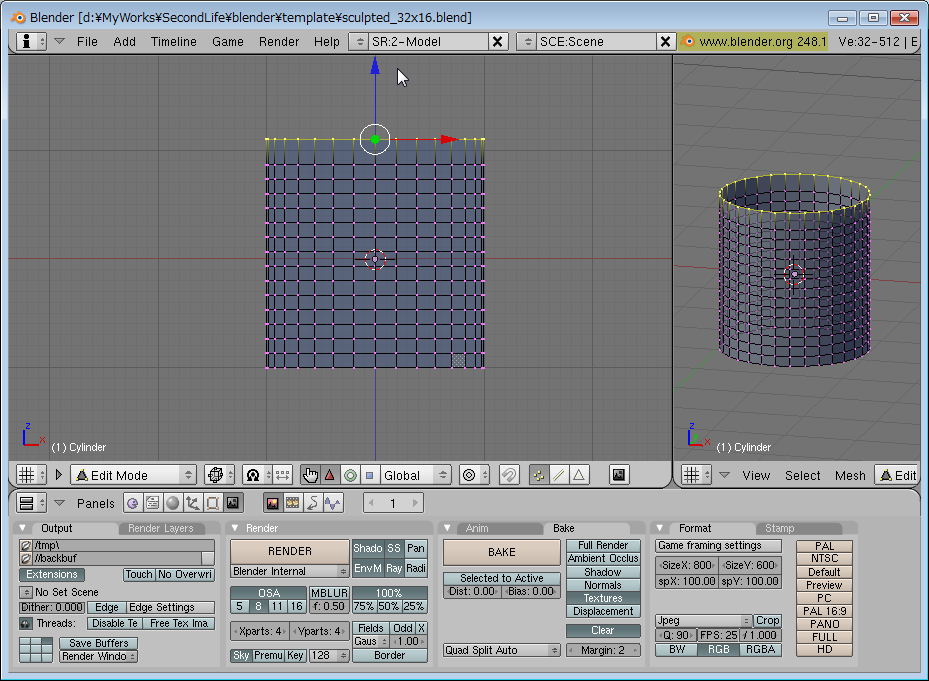
Task: Open the Object context axes icon
Action: tap(193, 504)
